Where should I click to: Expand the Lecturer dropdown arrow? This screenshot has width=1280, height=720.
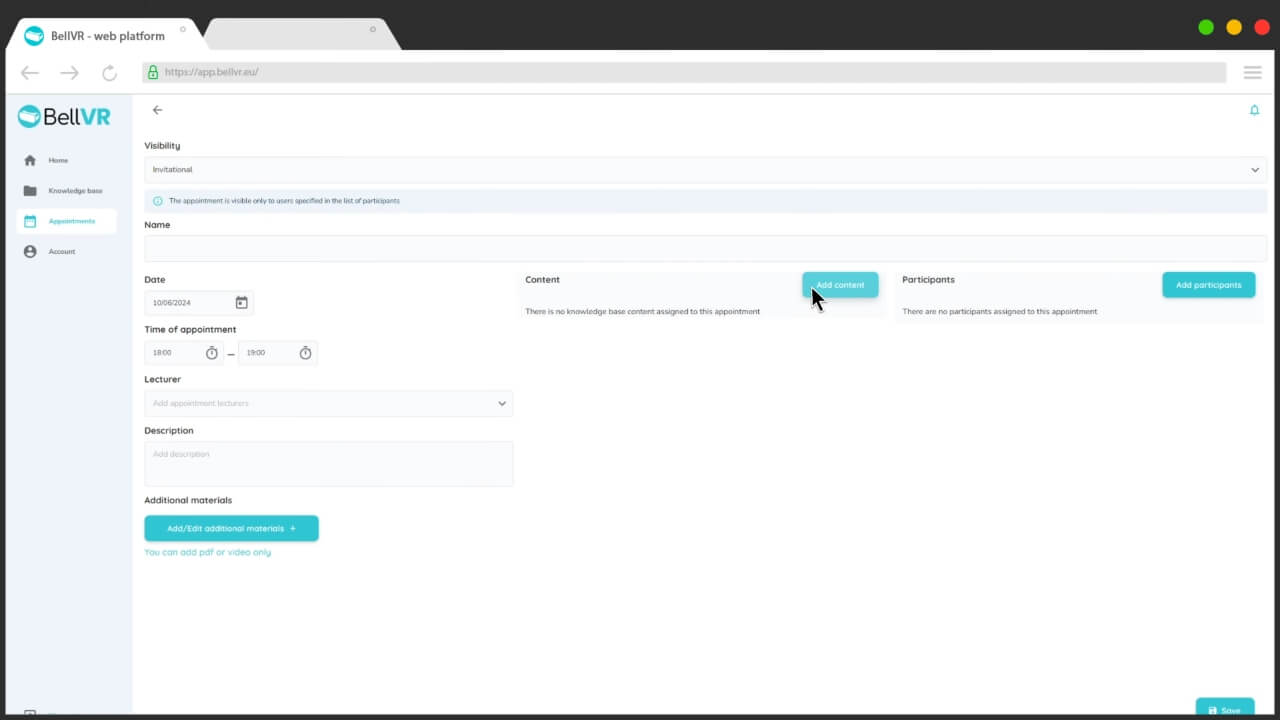pyautogui.click(x=502, y=404)
